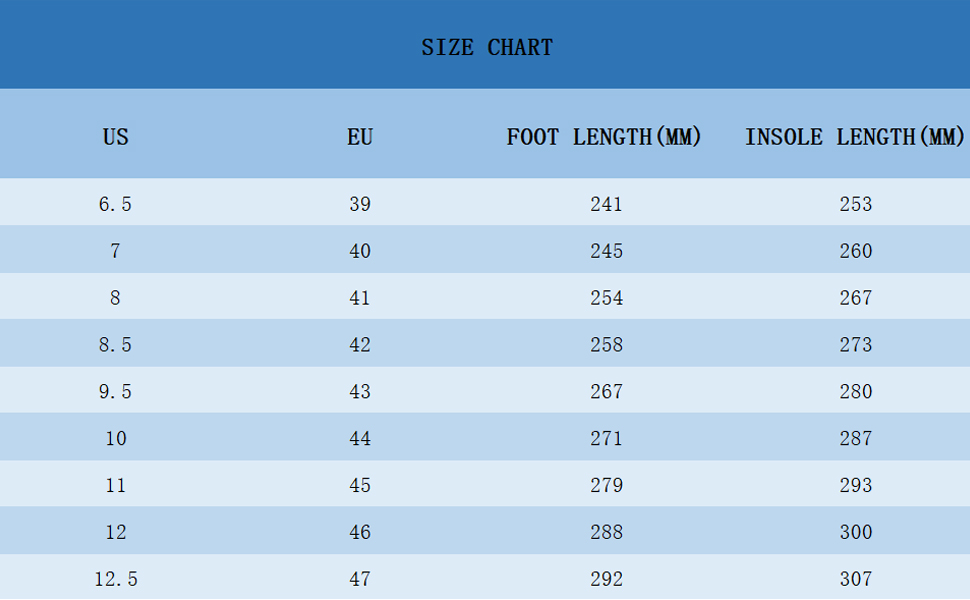Select foot length value 271

[x=606, y=438]
